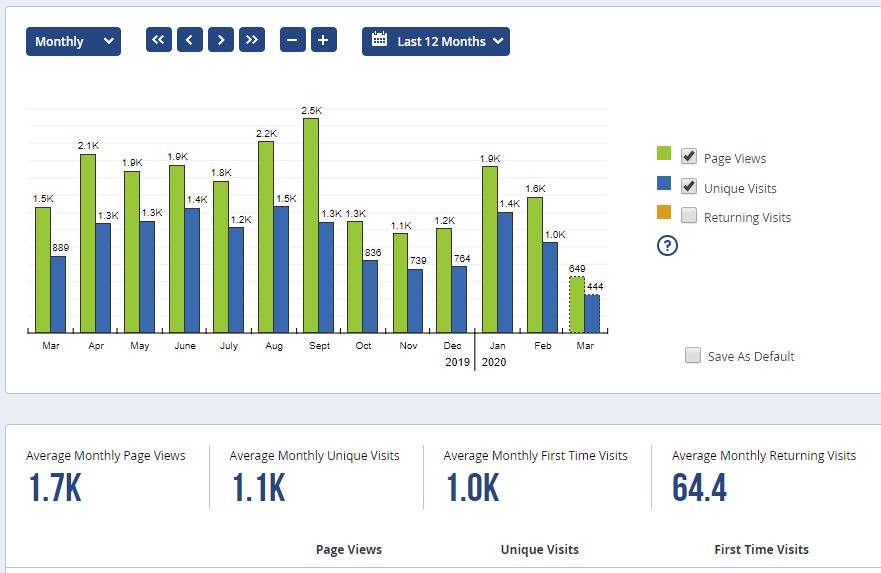Jump to latest period with double-right arrow
Image resolution: width=881 pixels, height=573 pixels.
pyautogui.click(x=252, y=40)
